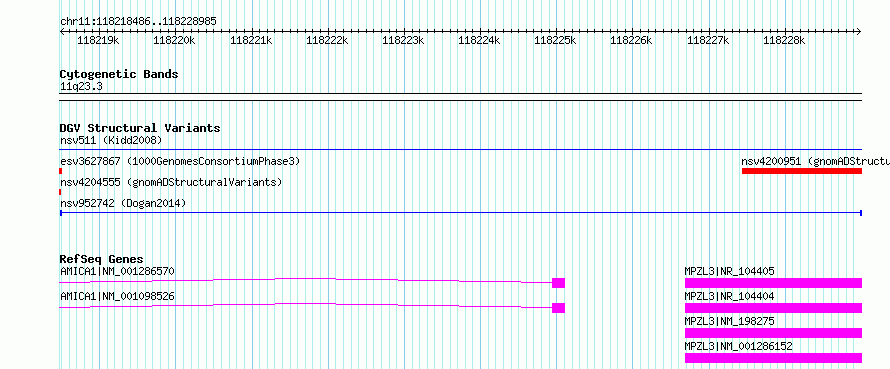Click the nsv952742 blue variant span line
Screen dimensions: 890x369
click(461, 213)
